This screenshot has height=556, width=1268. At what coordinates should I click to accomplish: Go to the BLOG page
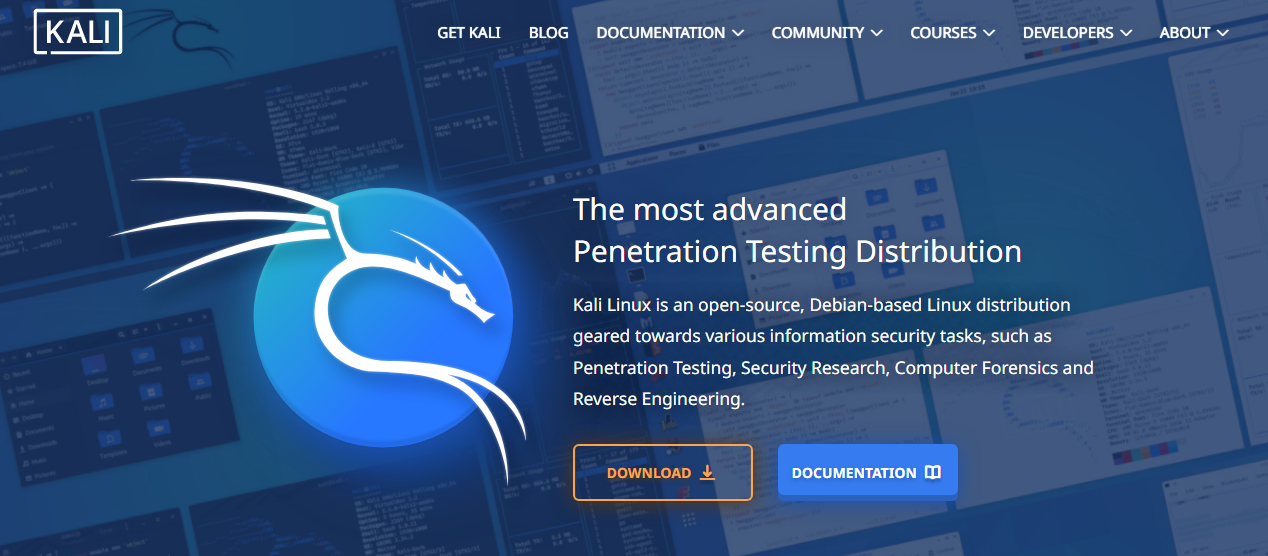[548, 33]
